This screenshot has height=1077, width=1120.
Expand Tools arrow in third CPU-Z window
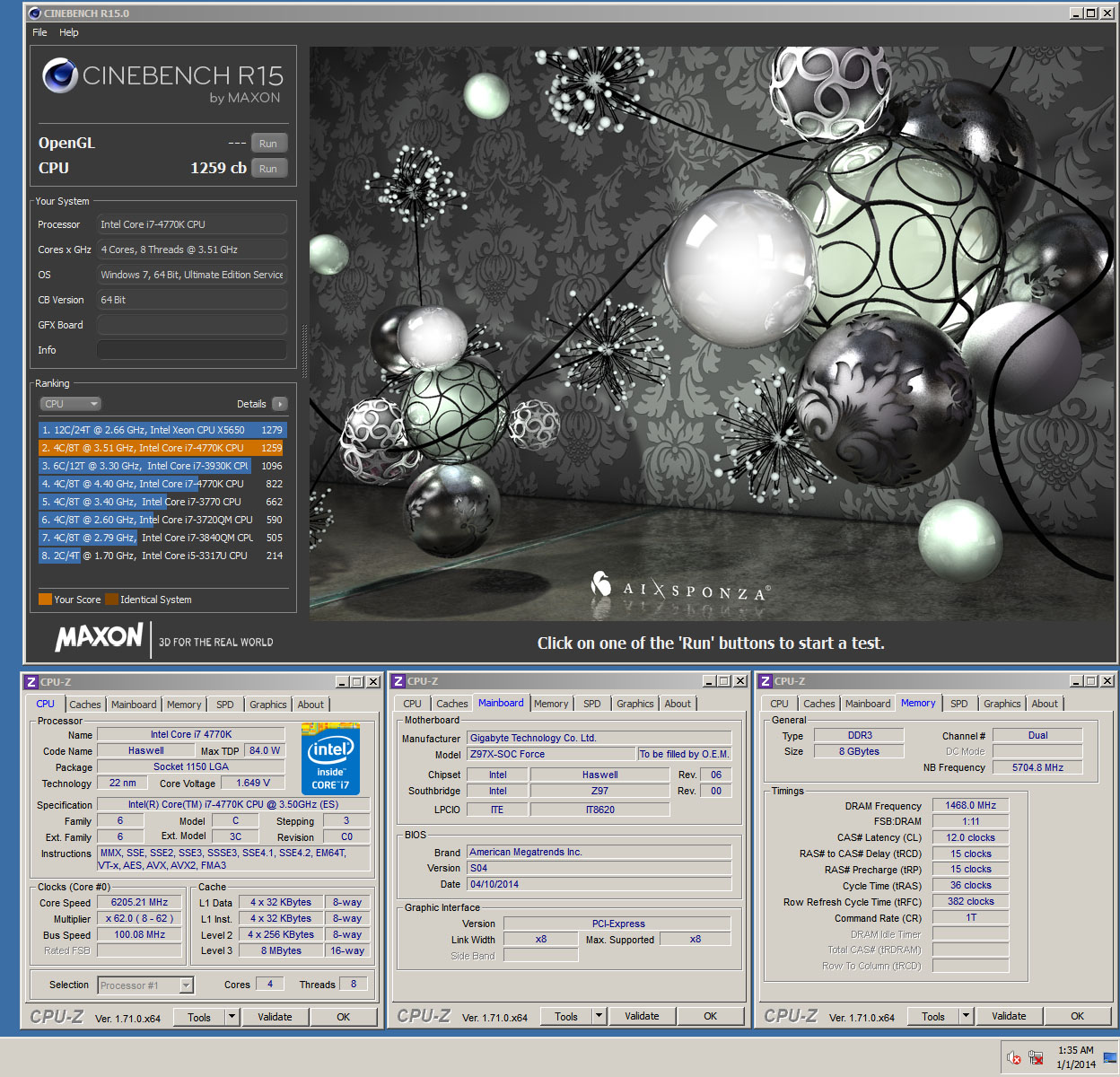pos(966,1017)
